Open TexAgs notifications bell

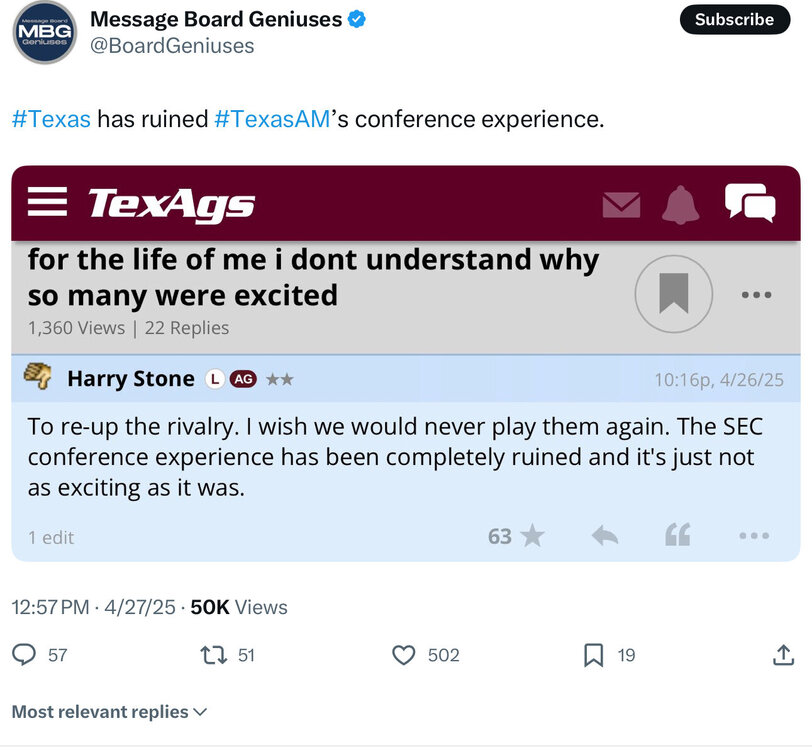coord(681,204)
